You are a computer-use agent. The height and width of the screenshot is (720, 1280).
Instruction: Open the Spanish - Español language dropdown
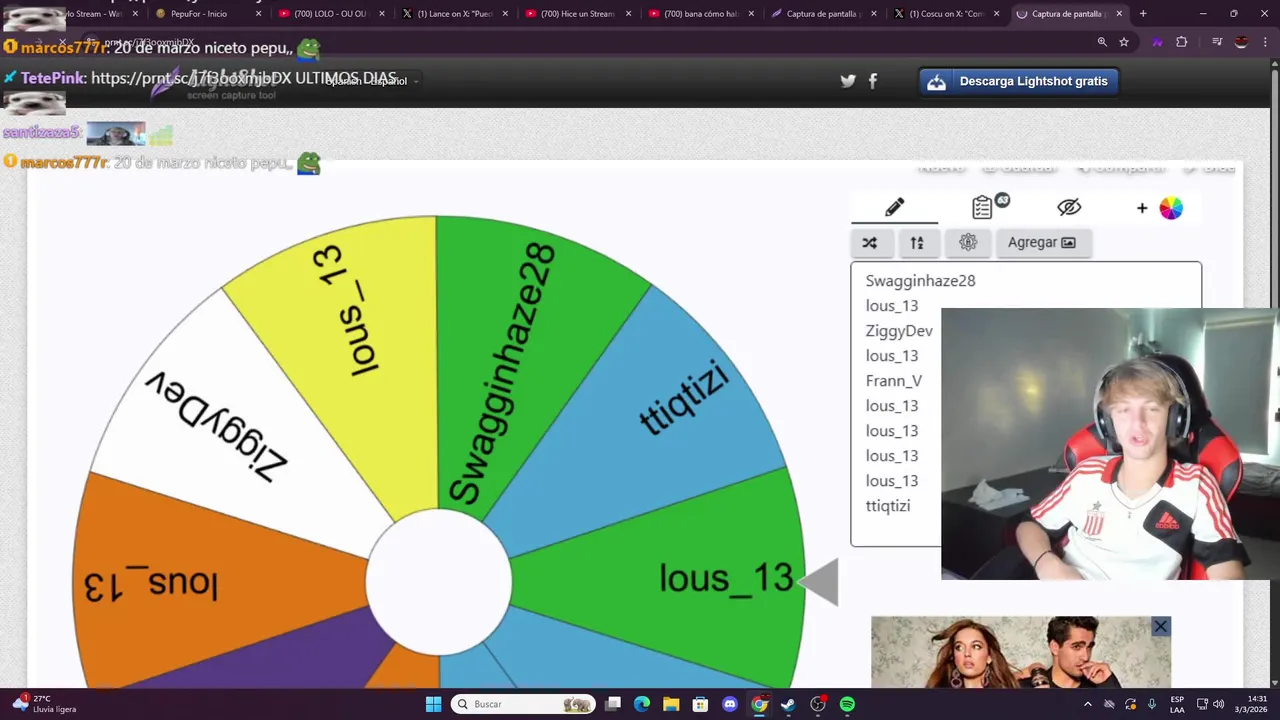point(372,81)
